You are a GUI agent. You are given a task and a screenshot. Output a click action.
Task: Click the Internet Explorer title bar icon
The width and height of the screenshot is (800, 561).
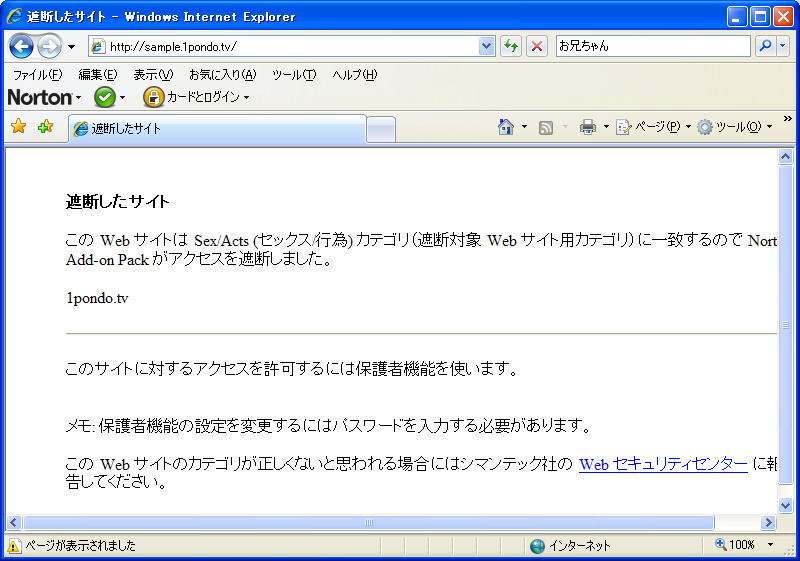14,16
